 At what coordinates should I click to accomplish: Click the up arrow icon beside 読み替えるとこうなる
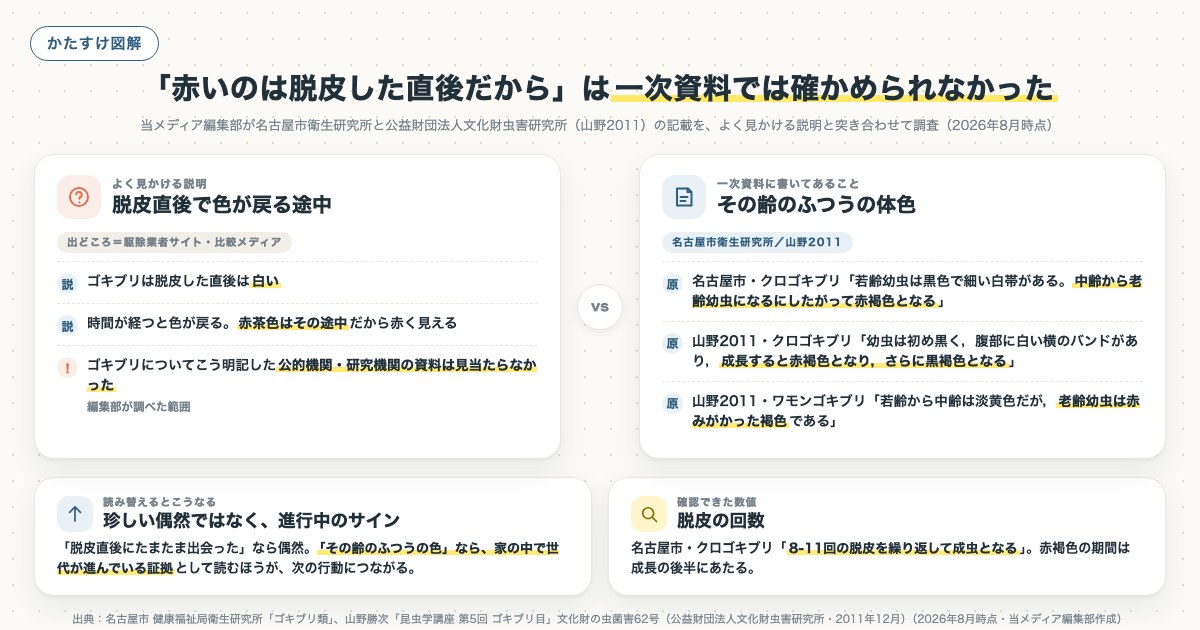[x=75, y=514]
